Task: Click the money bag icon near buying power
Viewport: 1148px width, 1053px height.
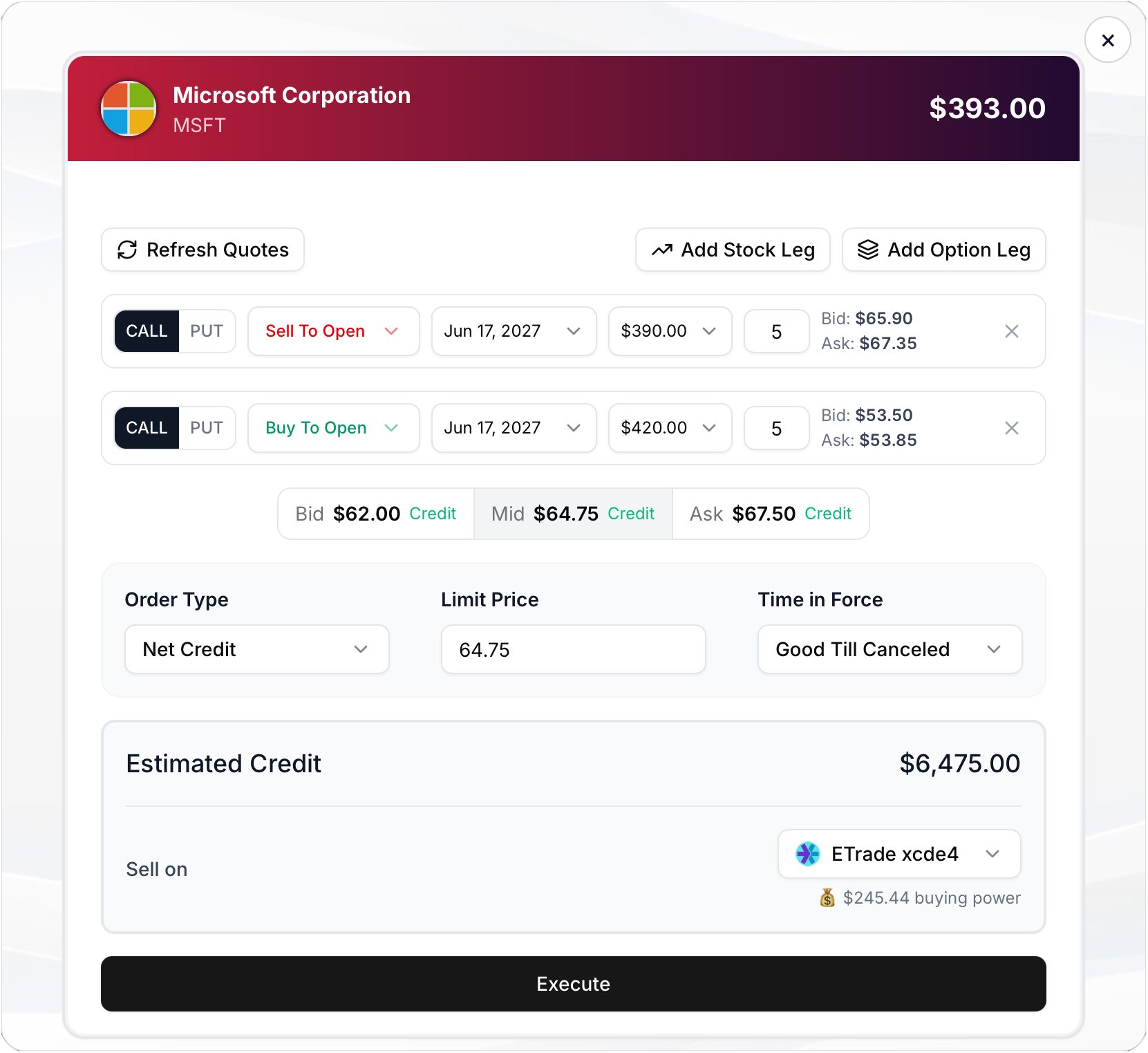Action: (x=827, y=897)
